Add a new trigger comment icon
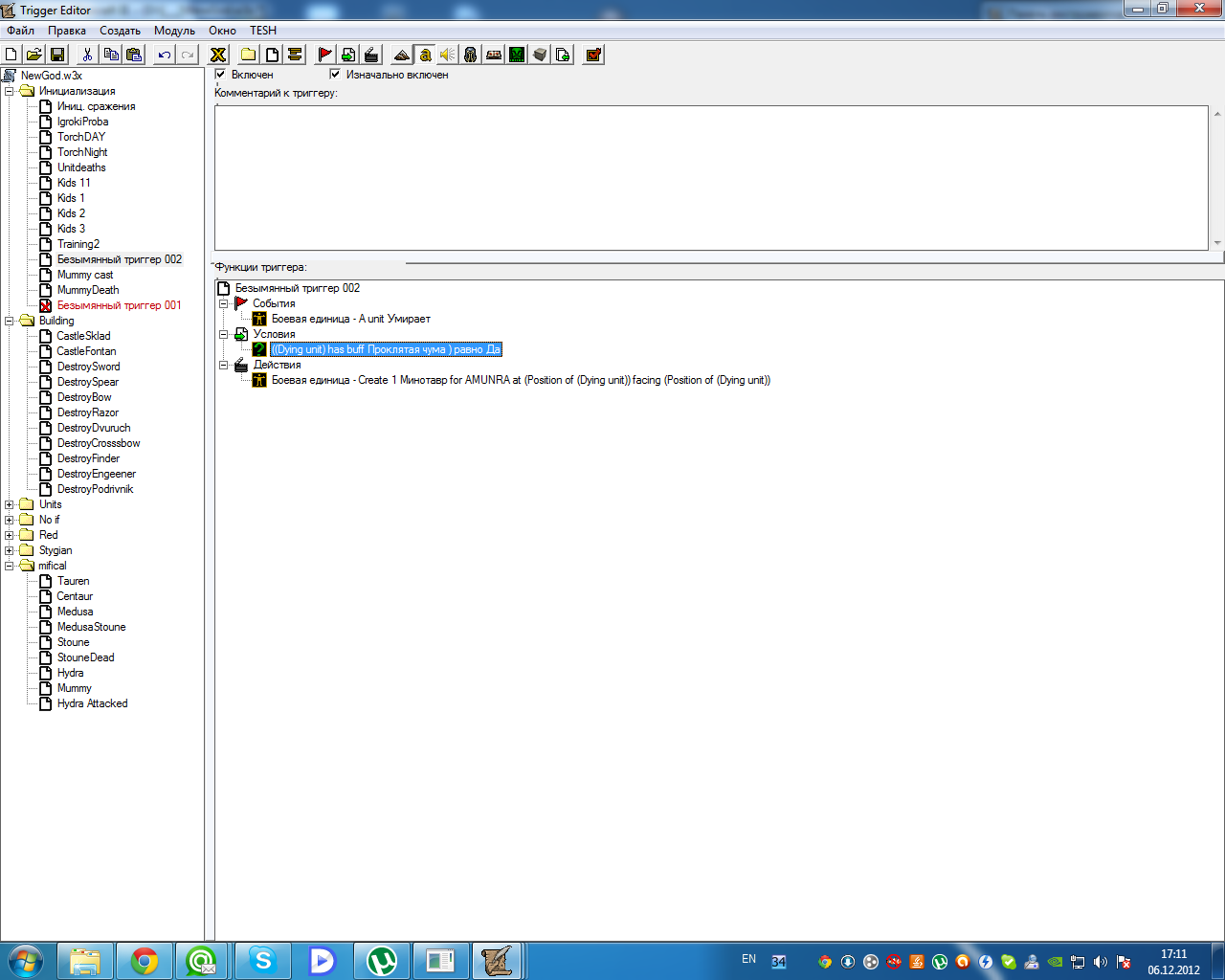This screenshot has height=980, width=1225. point(295,55)
